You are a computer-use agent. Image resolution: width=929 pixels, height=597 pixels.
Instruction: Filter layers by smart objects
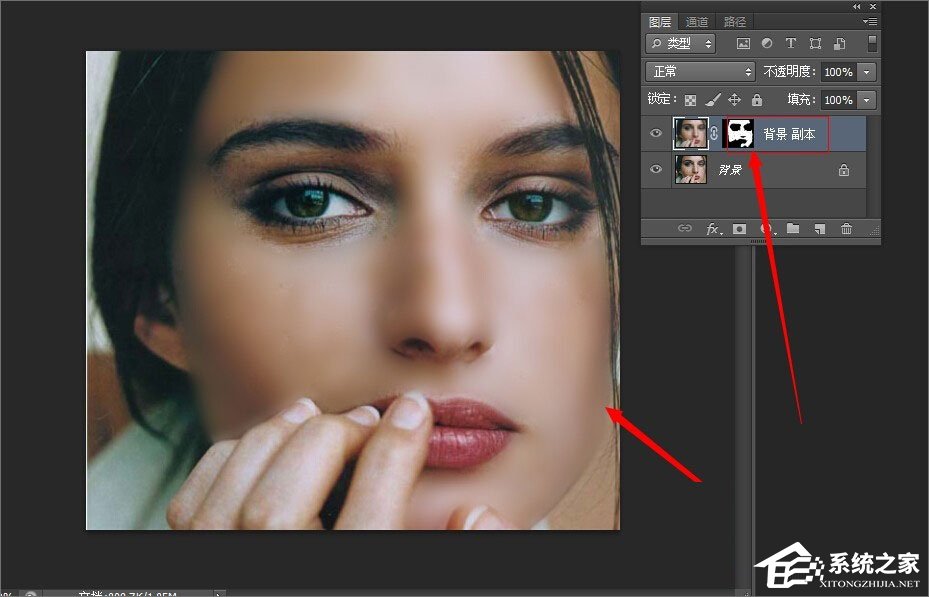(x=840, y=43)
